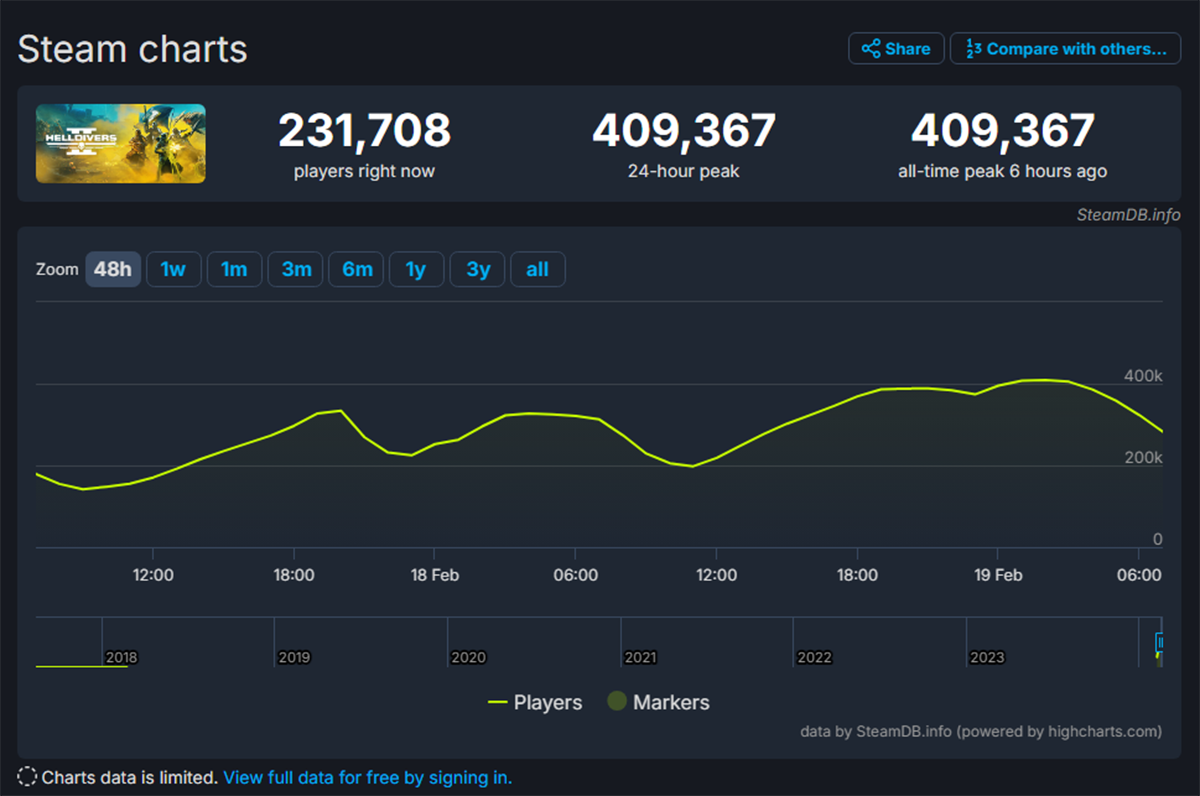Screen dimensions: 1200x796
Task: Select 6m zoom range
Action: (356, 269)
